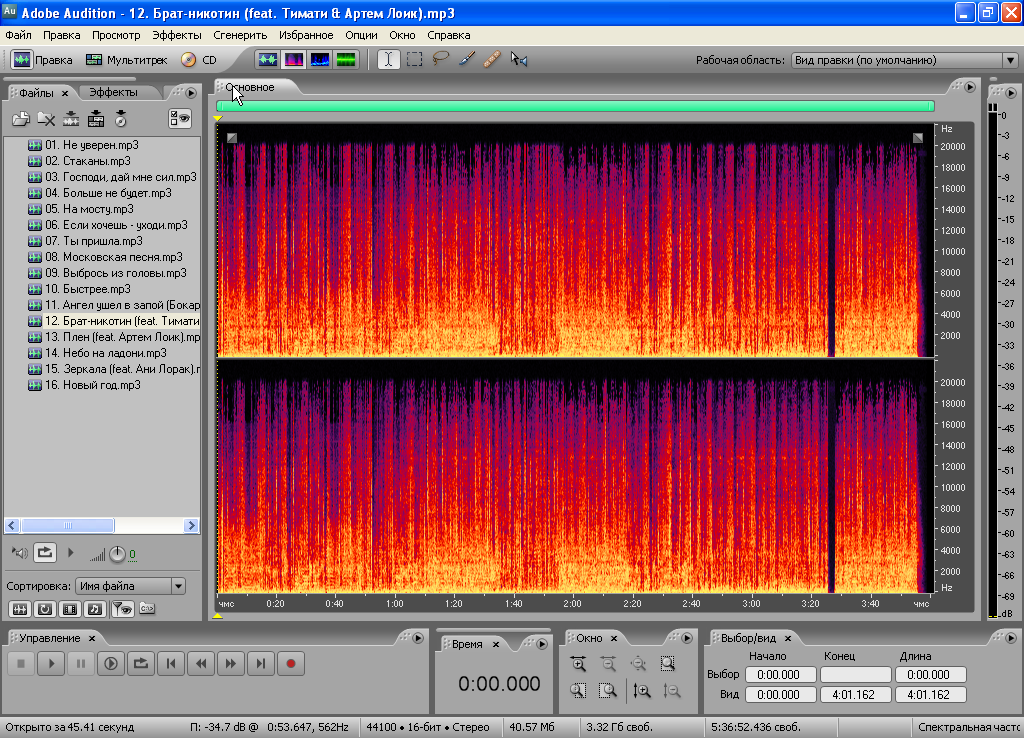Zoom in horizontally in Окно panel
The width and height of the screenshot is (1024, 738).
point(578,663)
